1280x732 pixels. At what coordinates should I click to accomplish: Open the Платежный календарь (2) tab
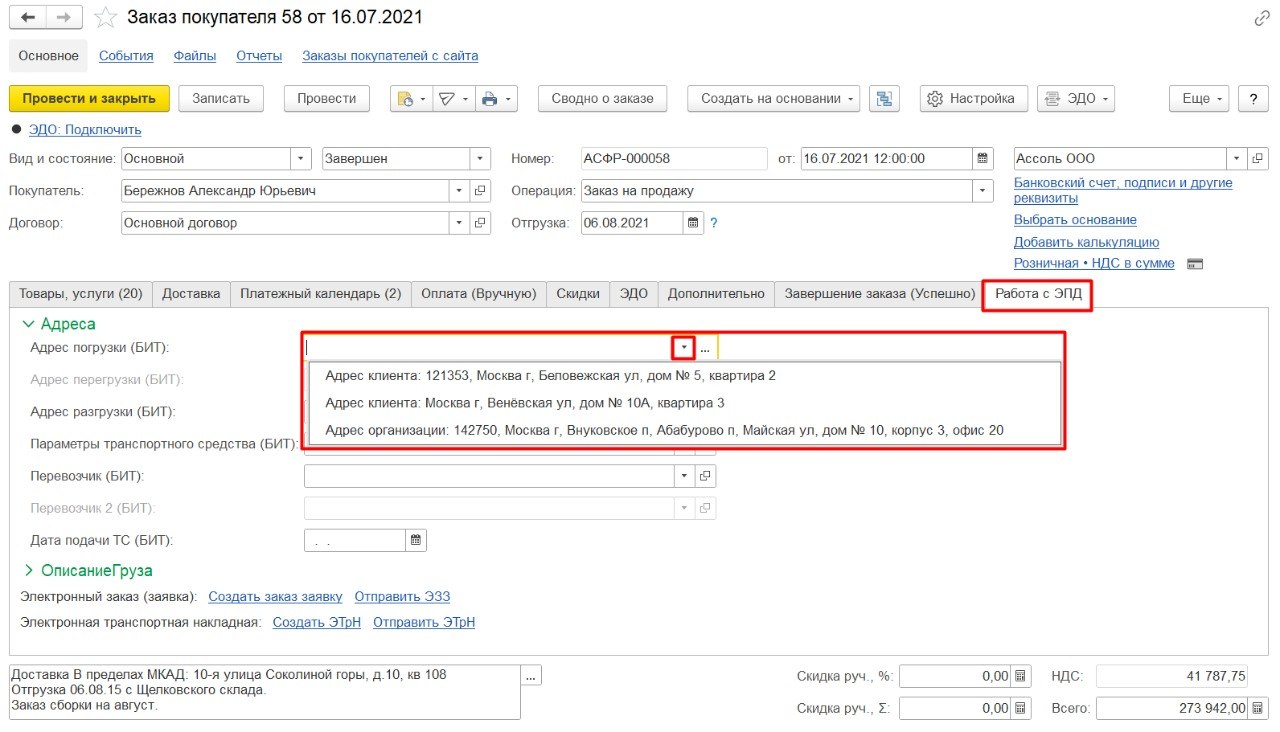pyautogui.click(x=321, y=294)
